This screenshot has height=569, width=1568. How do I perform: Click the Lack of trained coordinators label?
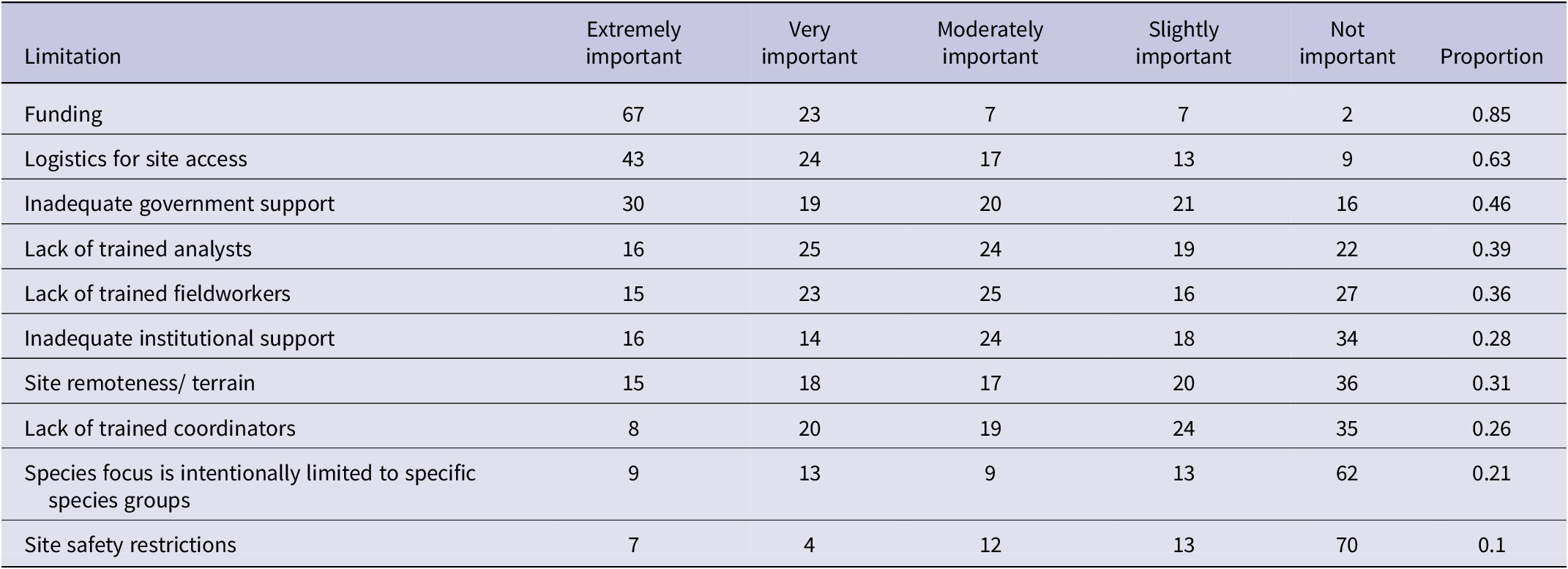pos(160,428)
